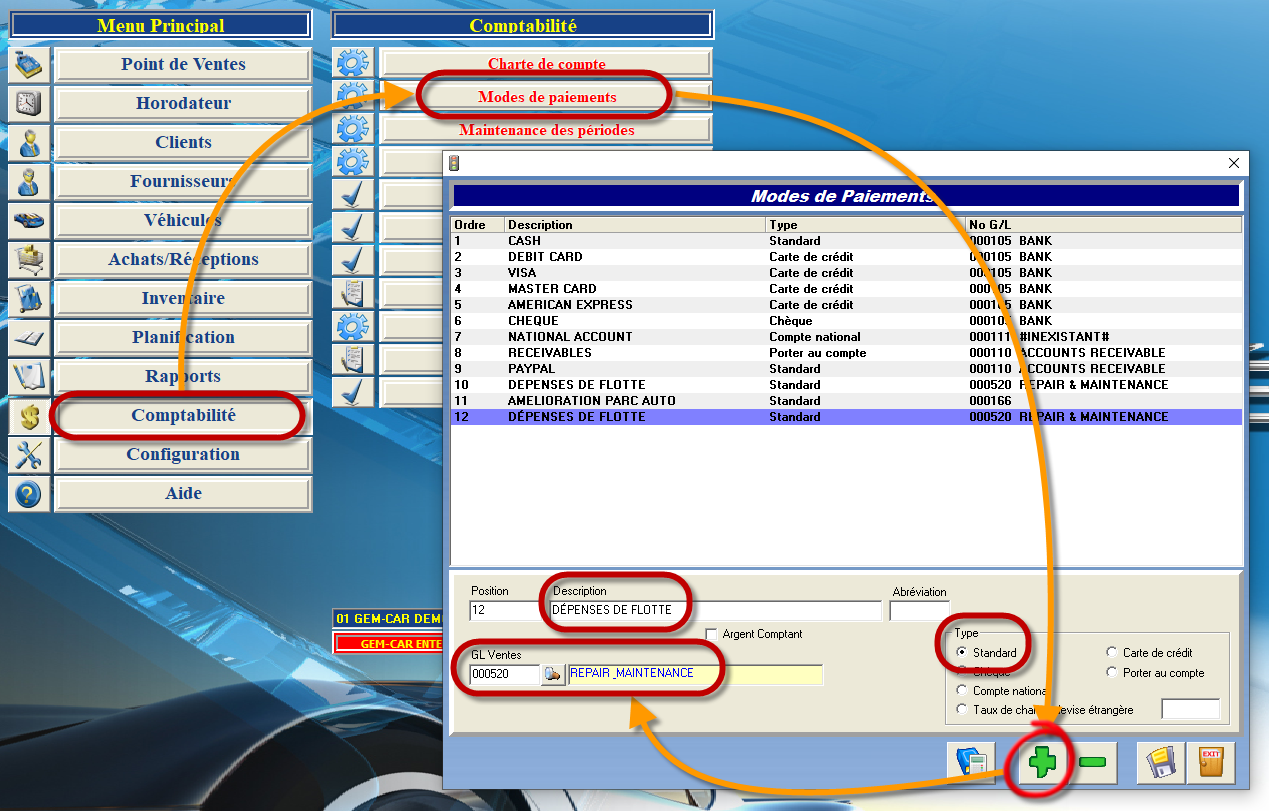This screenshot has height=811, width=1269.
Task: Open the Point de Ventes menu
Action: point(183,64)
